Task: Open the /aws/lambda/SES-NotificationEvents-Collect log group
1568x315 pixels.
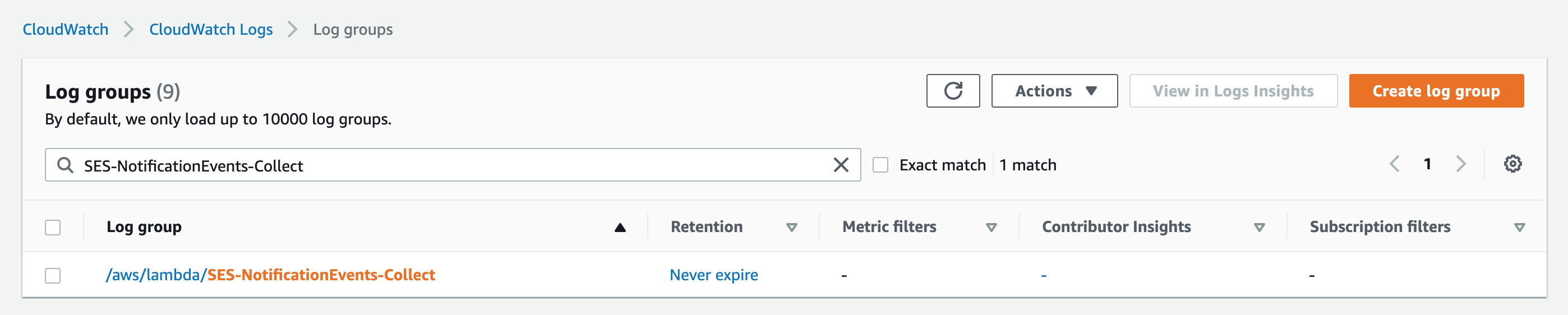Action: click(x=270, y=275)
